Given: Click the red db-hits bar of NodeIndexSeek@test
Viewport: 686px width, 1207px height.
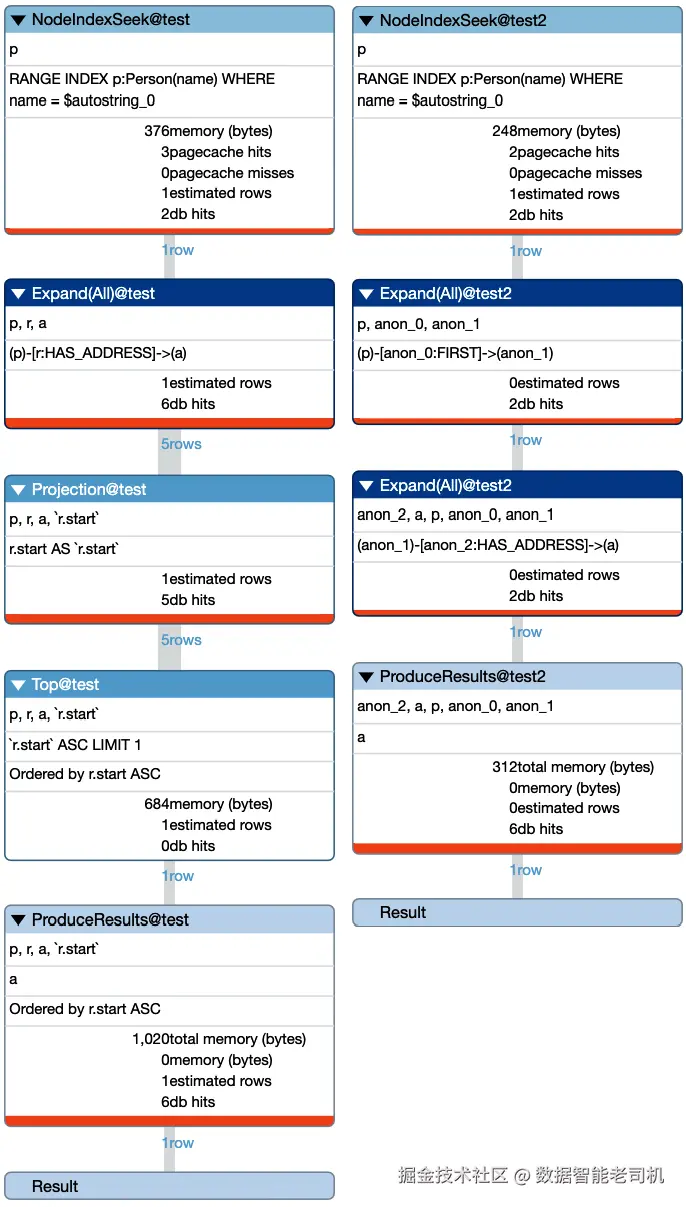Looking at the screenshot, I should [x=169, y=231].
